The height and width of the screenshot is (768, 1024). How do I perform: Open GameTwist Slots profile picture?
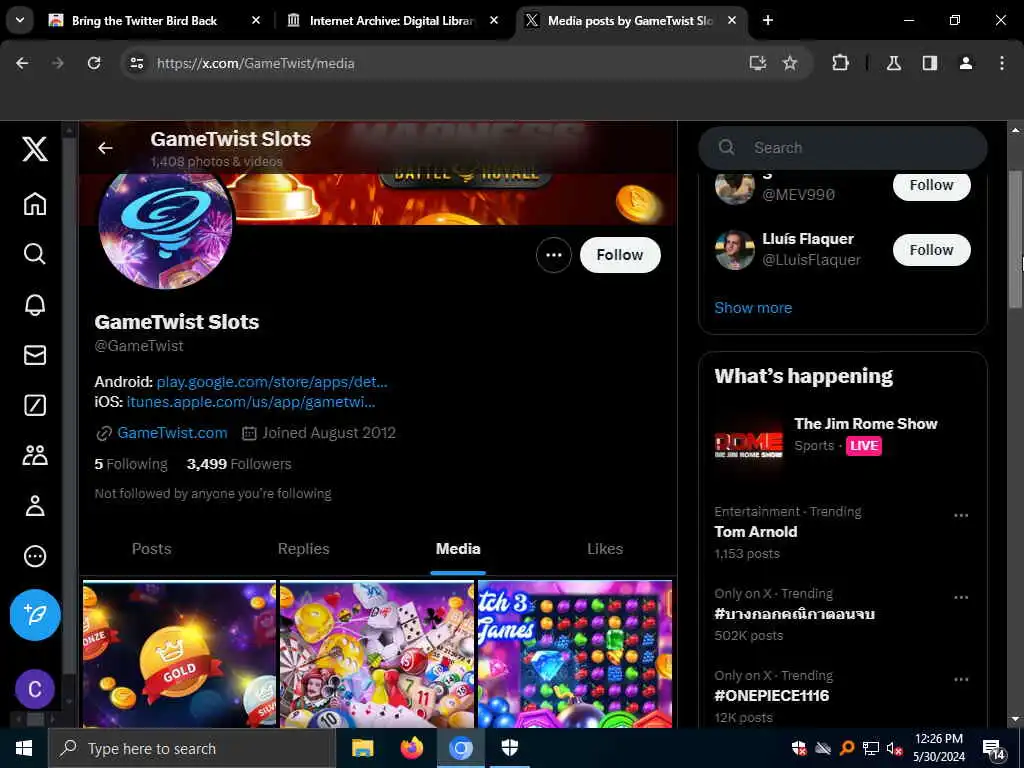165,223
